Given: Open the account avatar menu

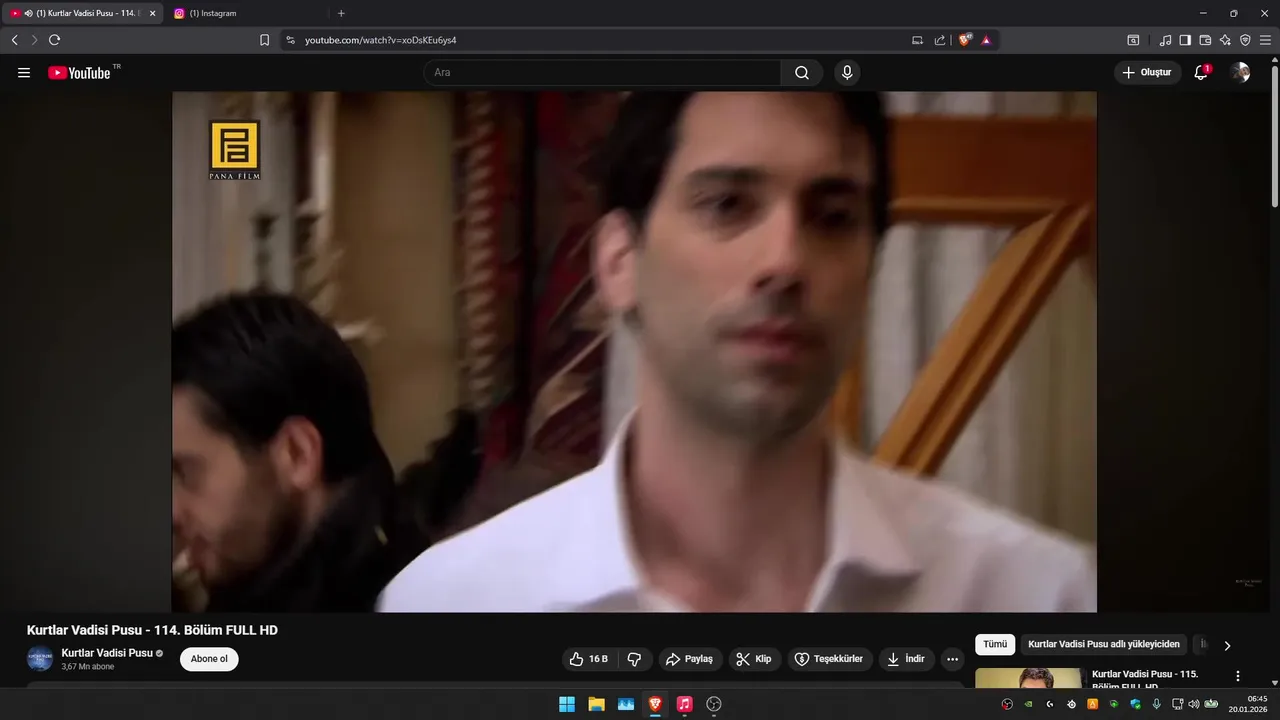Looking at the screenshot, I should (x=1240, y=72).
